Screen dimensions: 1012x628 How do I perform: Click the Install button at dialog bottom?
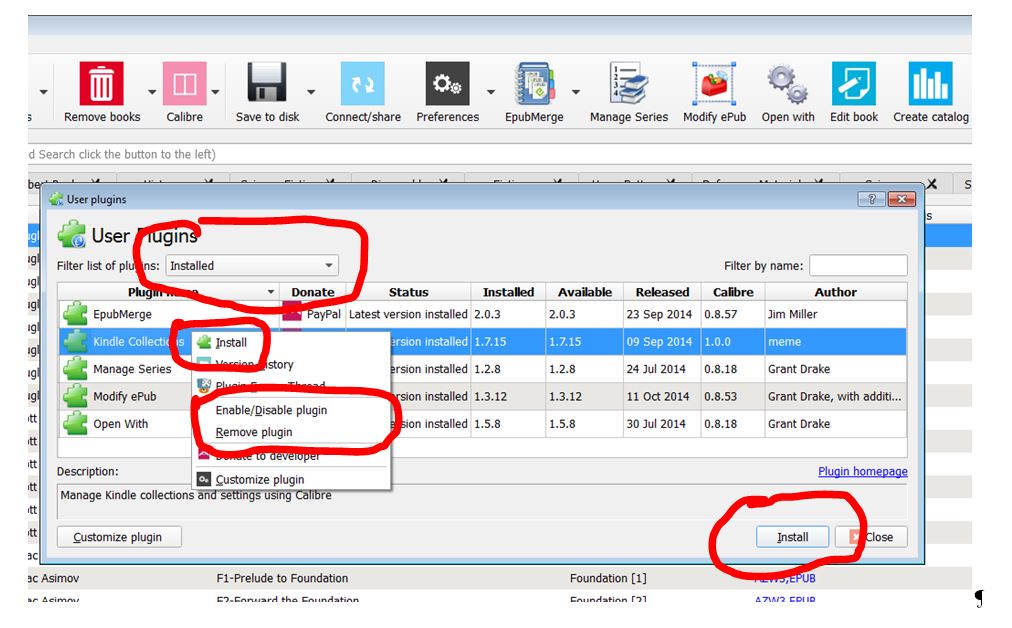(793, 537)
